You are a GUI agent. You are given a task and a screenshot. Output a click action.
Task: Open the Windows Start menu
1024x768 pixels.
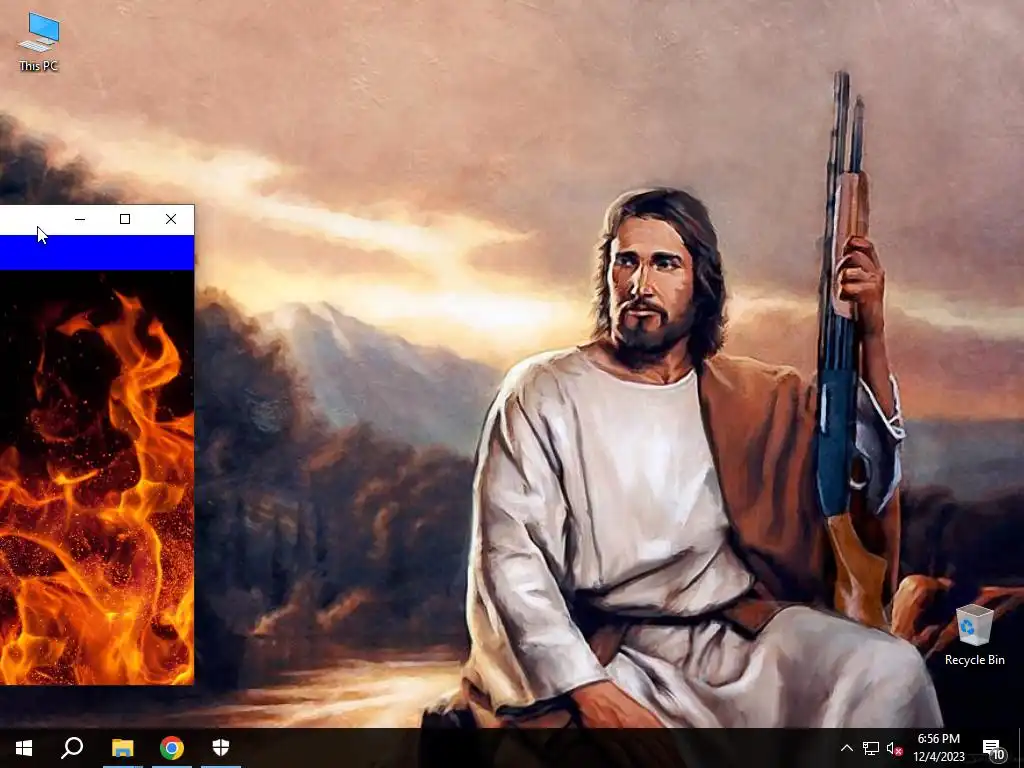24,748
